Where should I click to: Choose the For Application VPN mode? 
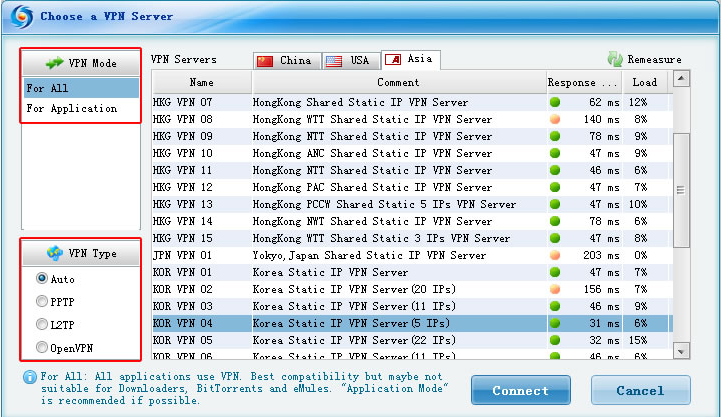point(81,109)
